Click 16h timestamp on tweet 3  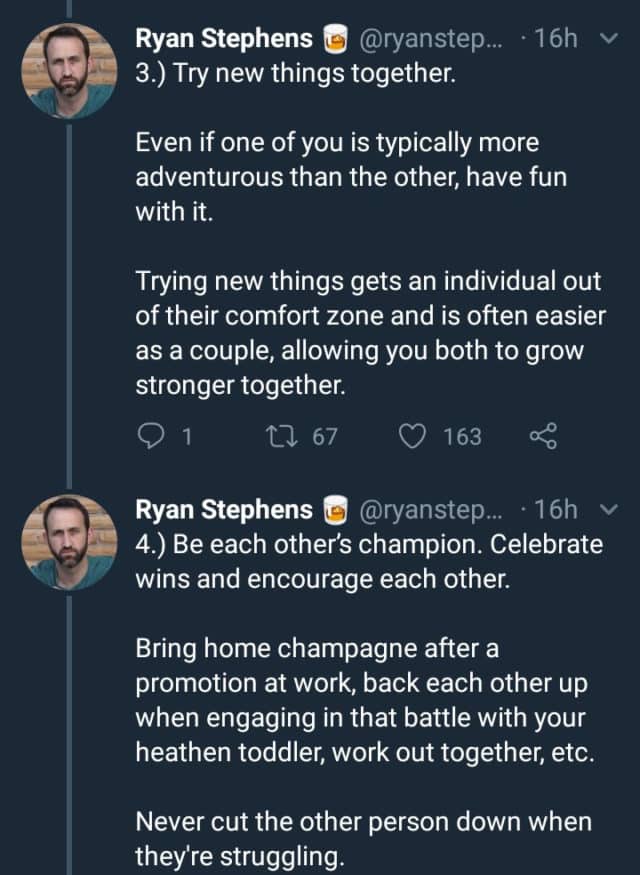click(556, 39)
